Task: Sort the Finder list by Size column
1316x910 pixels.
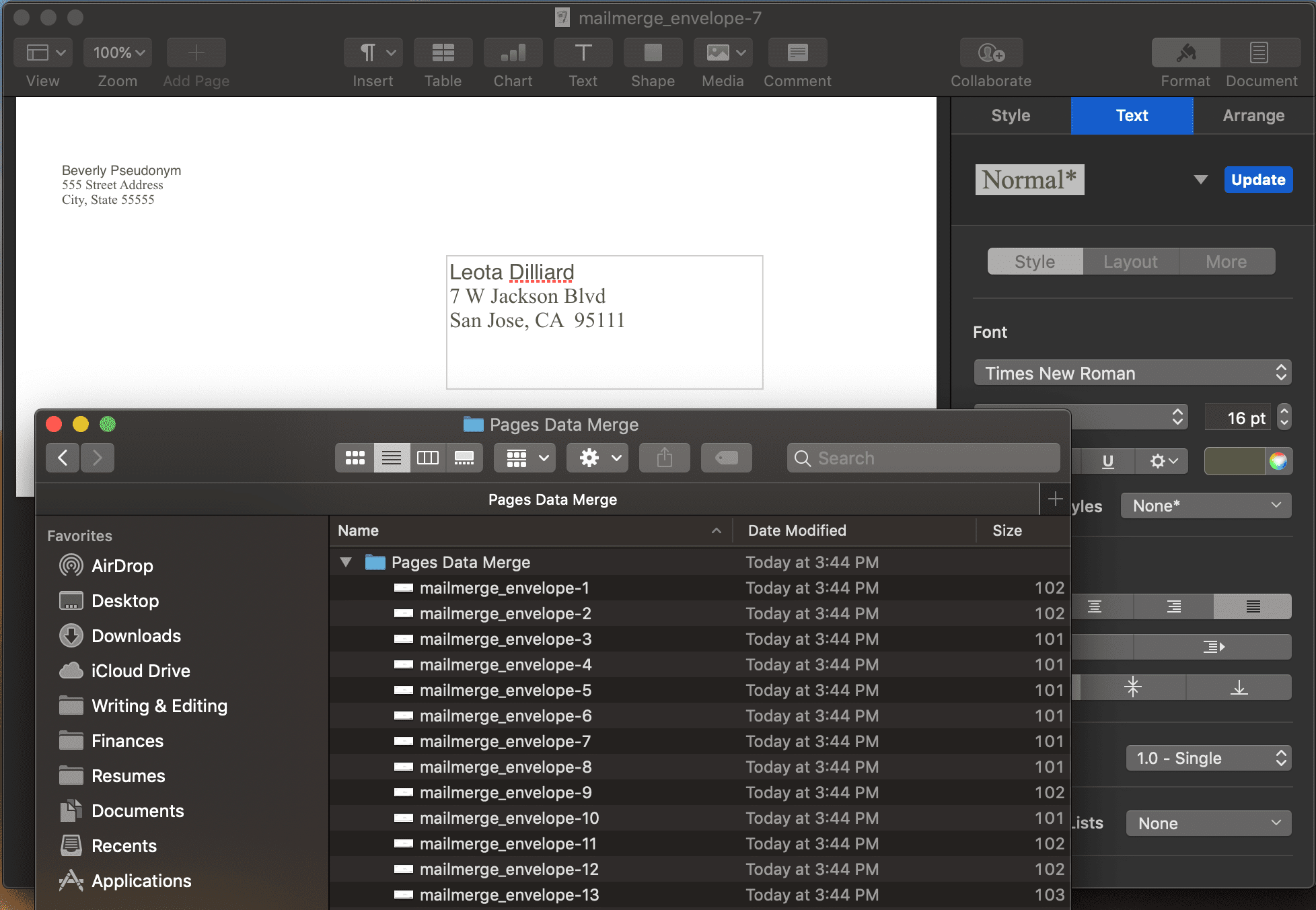Action: click(x=1023, y=530)
